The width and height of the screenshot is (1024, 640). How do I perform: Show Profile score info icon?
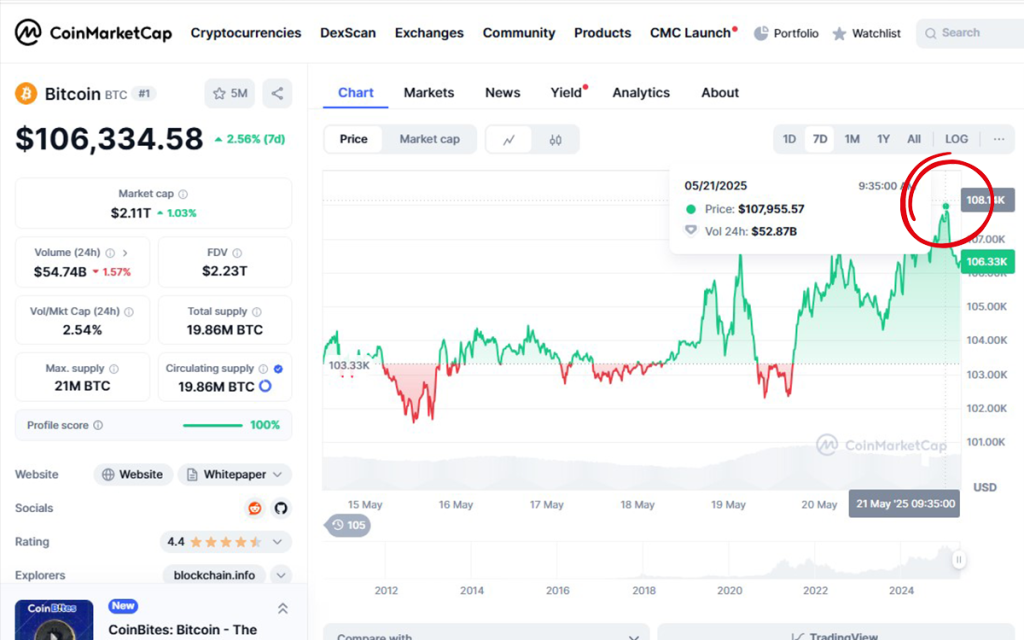[x=98, y=425]
